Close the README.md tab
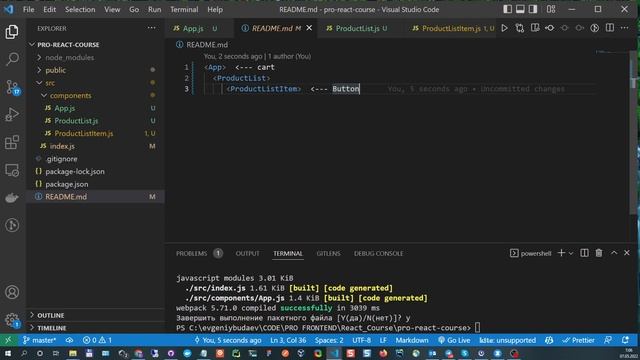Screen dimensions: 640x360 309,28
